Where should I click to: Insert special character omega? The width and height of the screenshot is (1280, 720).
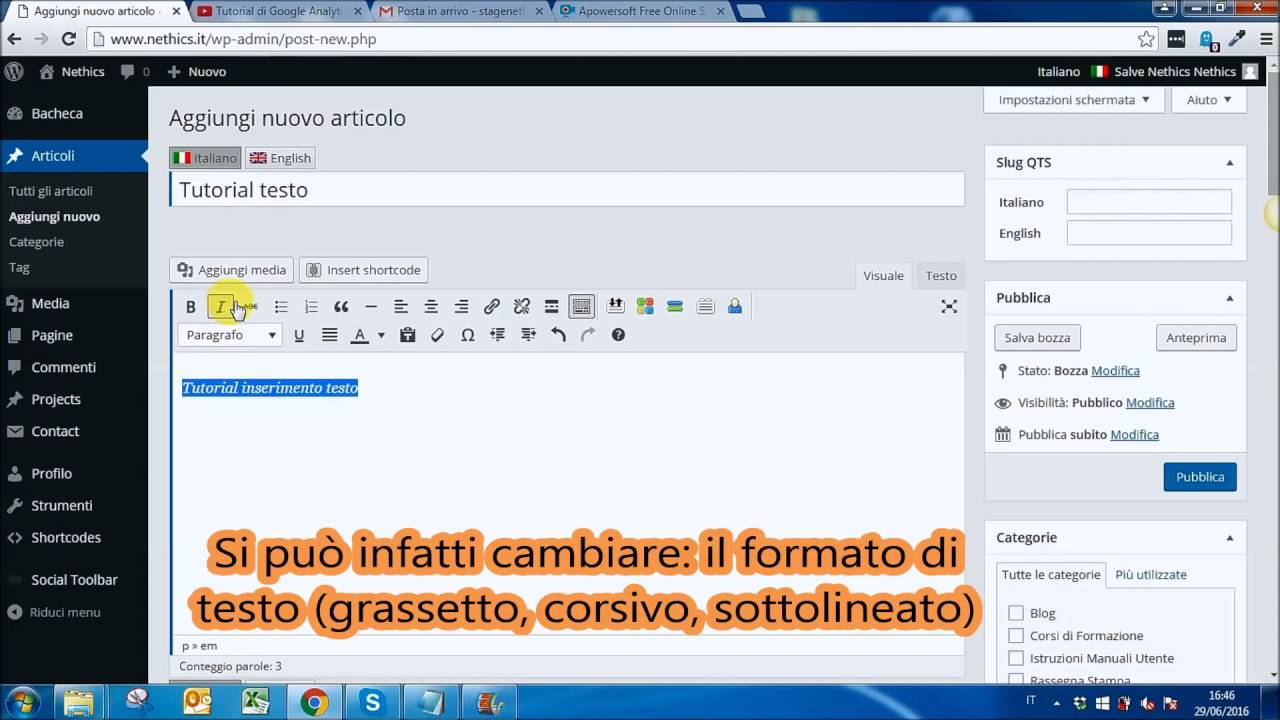pos(467,335)
